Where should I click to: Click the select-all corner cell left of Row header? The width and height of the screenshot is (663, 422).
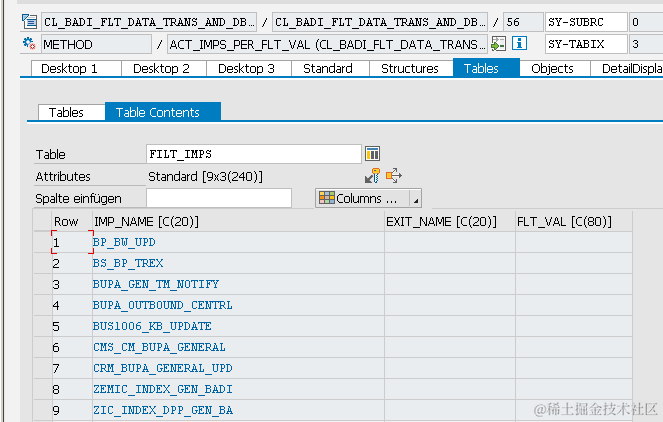pos(43,222)
